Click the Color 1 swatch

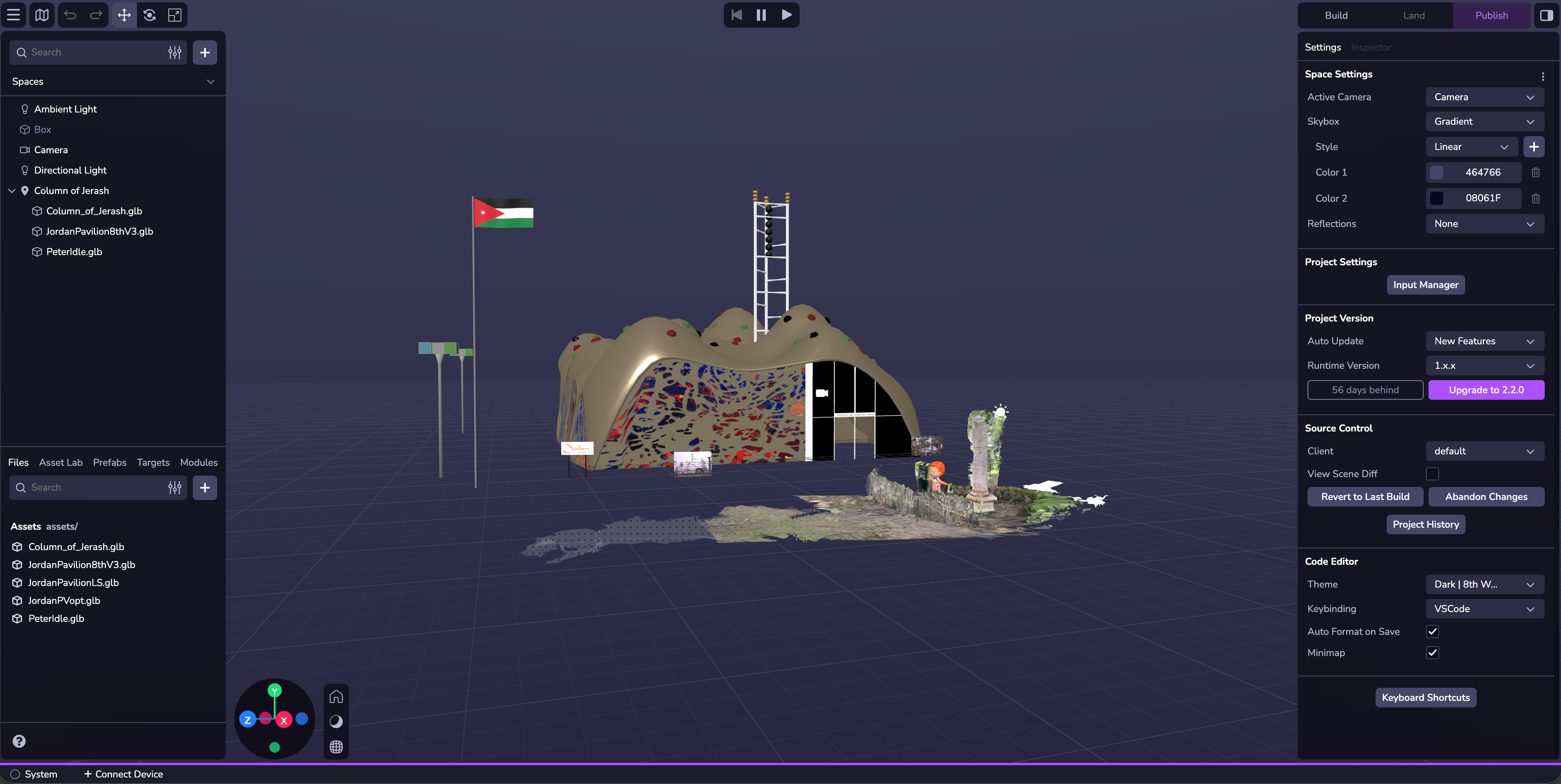[1436, 173]
